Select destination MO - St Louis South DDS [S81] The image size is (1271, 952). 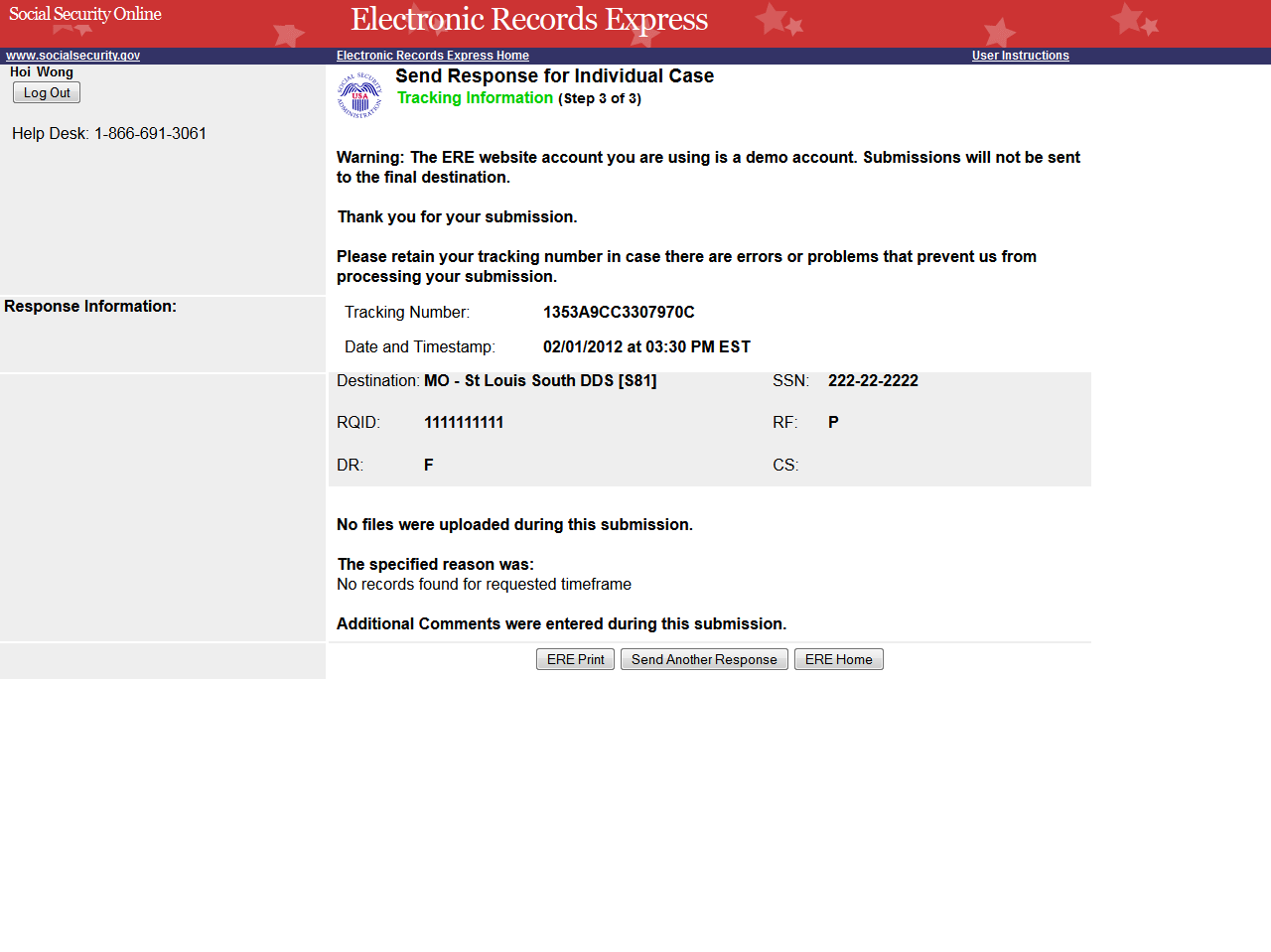(x=540, y=380)
